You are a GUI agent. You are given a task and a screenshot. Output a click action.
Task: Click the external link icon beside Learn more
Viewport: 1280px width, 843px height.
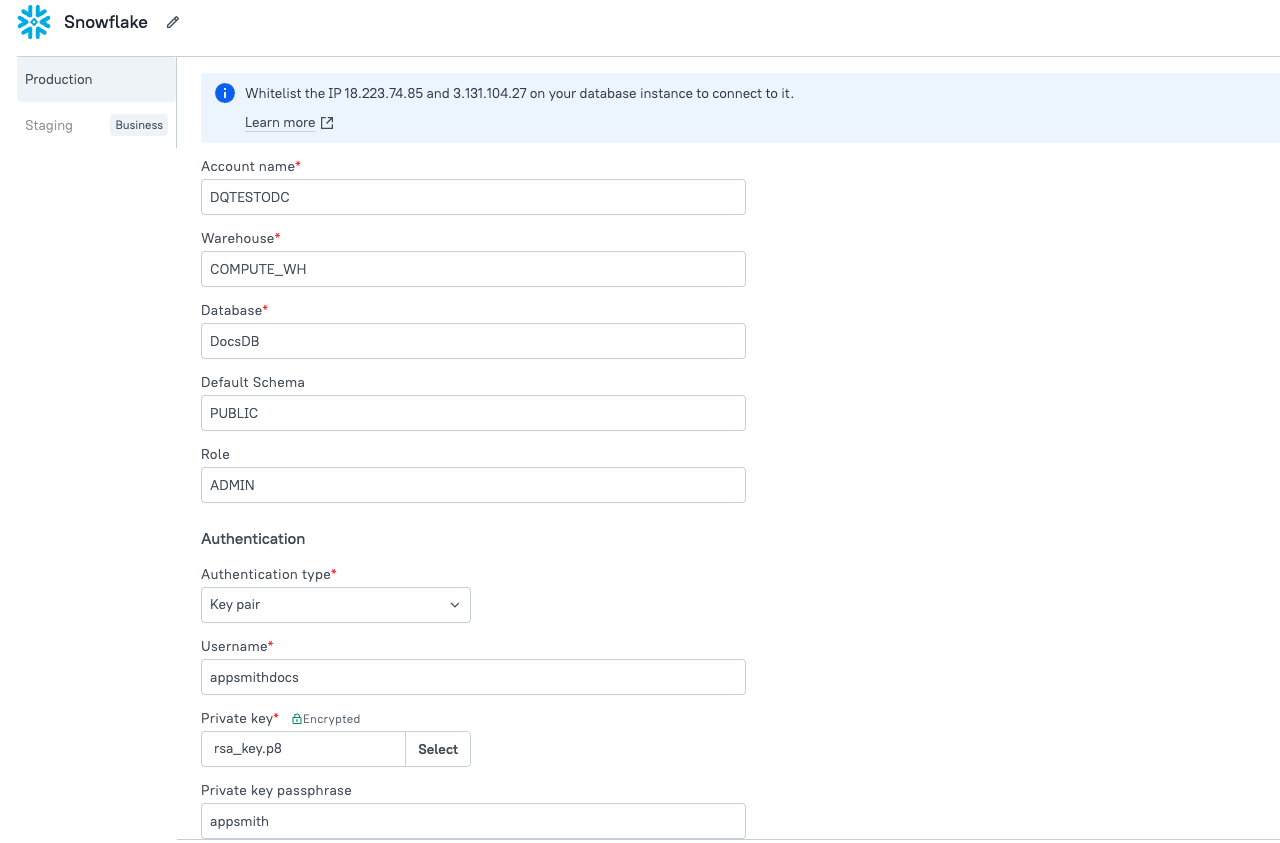click(x=326, y=122)
